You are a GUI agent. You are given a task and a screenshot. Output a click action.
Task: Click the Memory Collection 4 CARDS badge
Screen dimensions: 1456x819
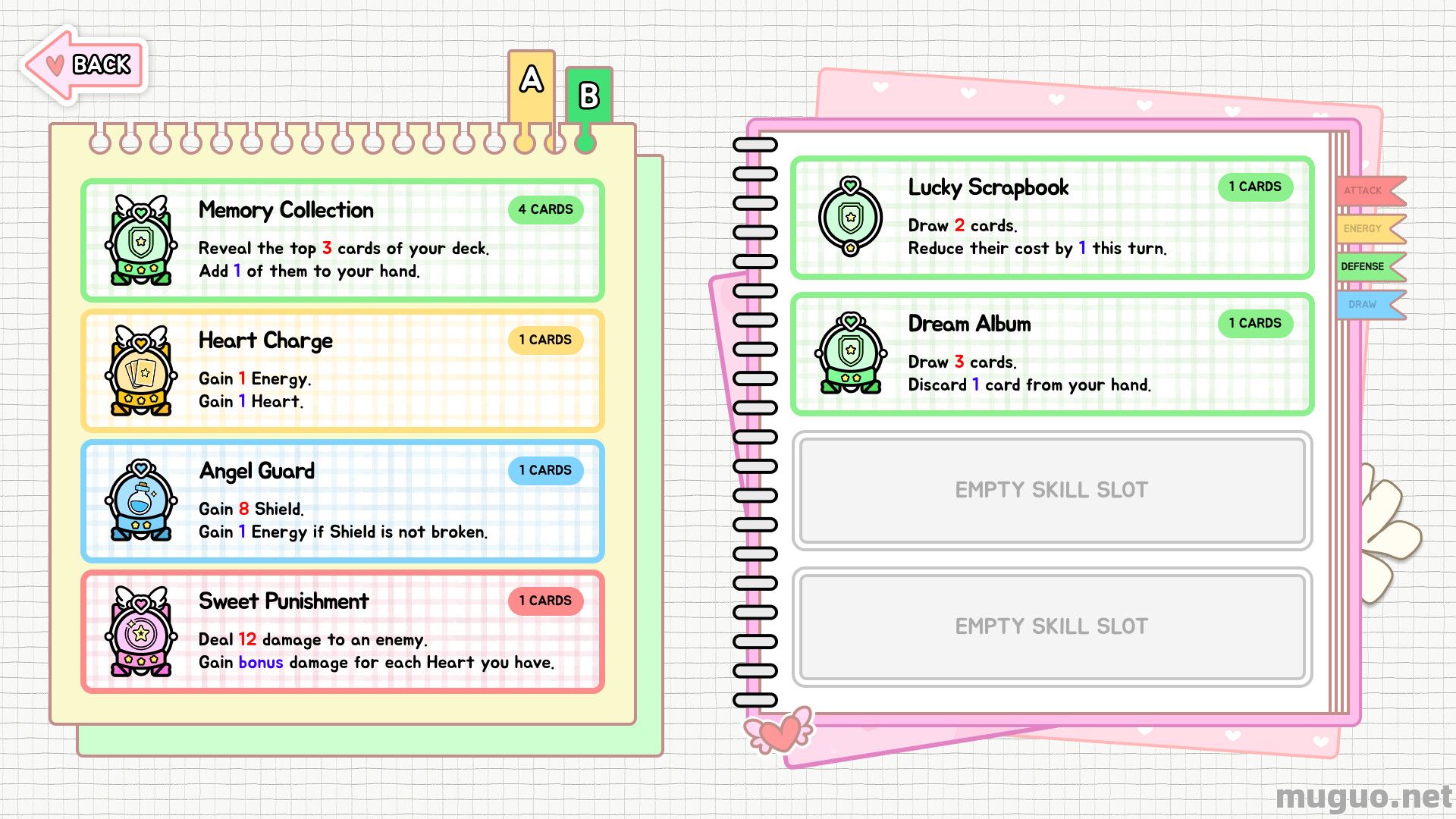(x=545, y=209)
